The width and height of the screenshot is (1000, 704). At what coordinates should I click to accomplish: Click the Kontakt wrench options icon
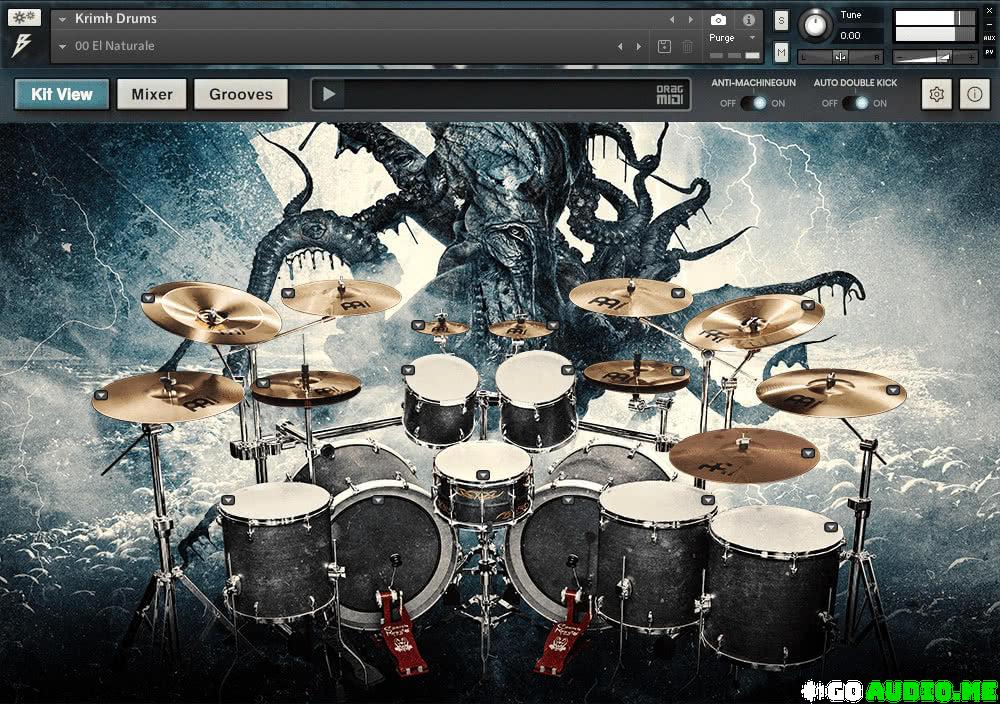pos(25,18)
